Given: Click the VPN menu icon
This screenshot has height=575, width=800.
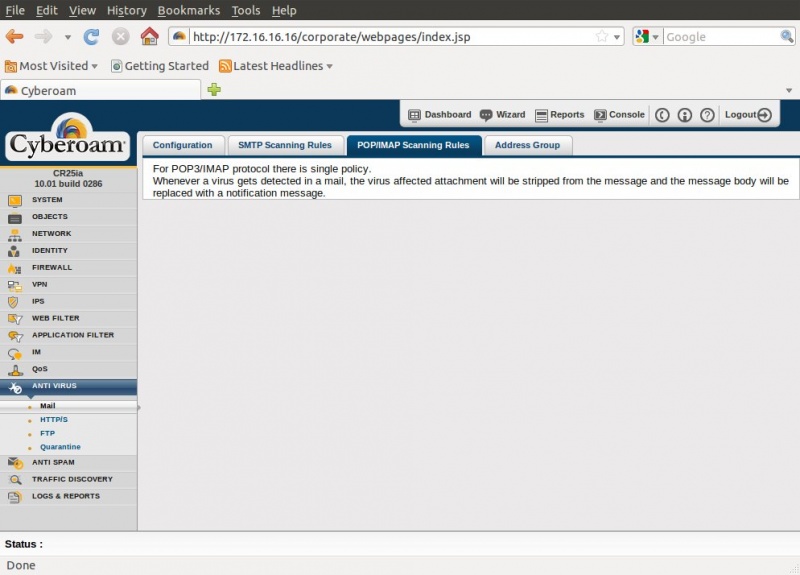Looking at the screenshot, I should (x=15, y=286).
